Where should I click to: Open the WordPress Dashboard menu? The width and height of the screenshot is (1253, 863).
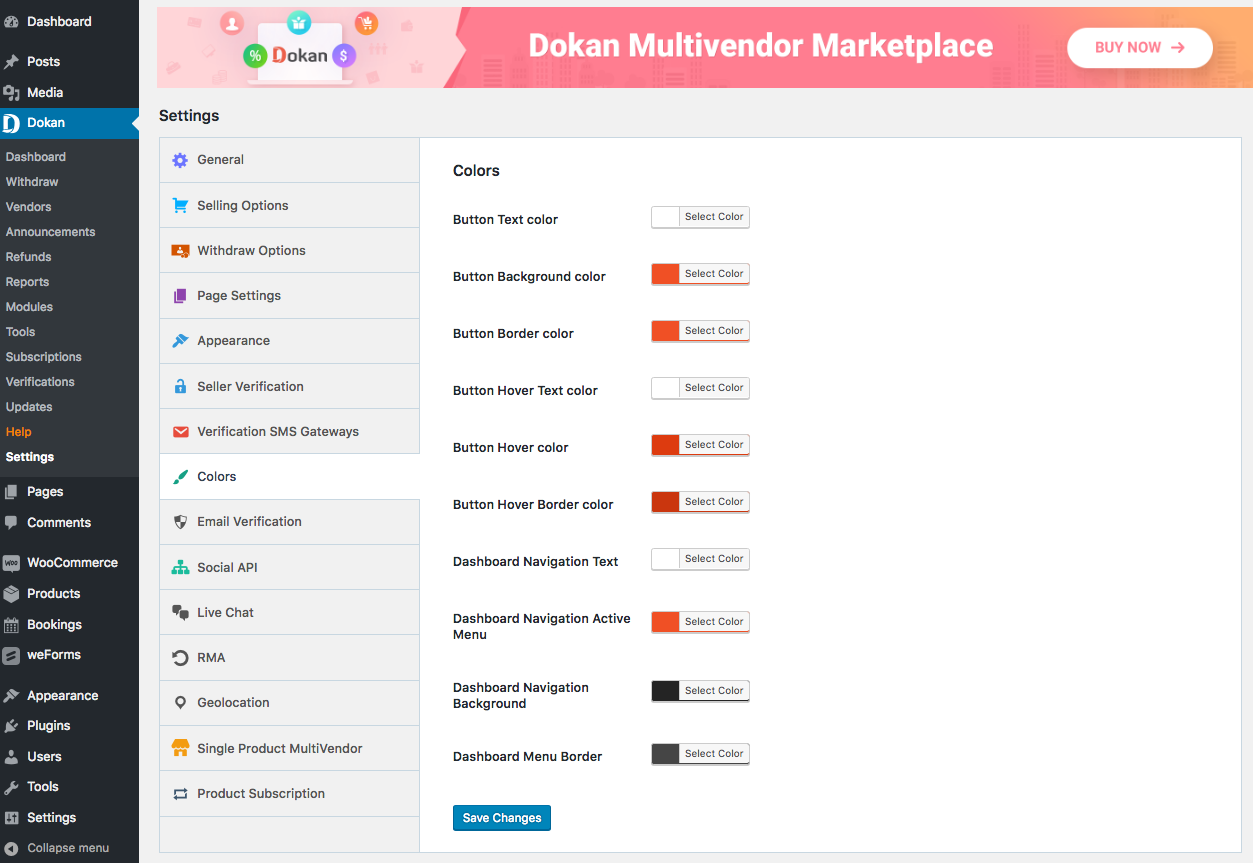pyautogui.click(x=69, y=22)
